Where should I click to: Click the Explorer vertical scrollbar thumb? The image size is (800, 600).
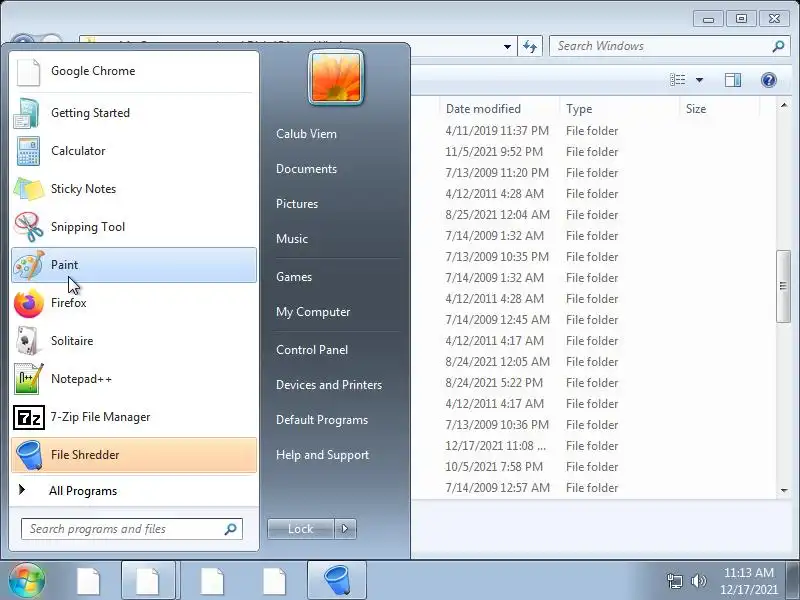(783, 286)
